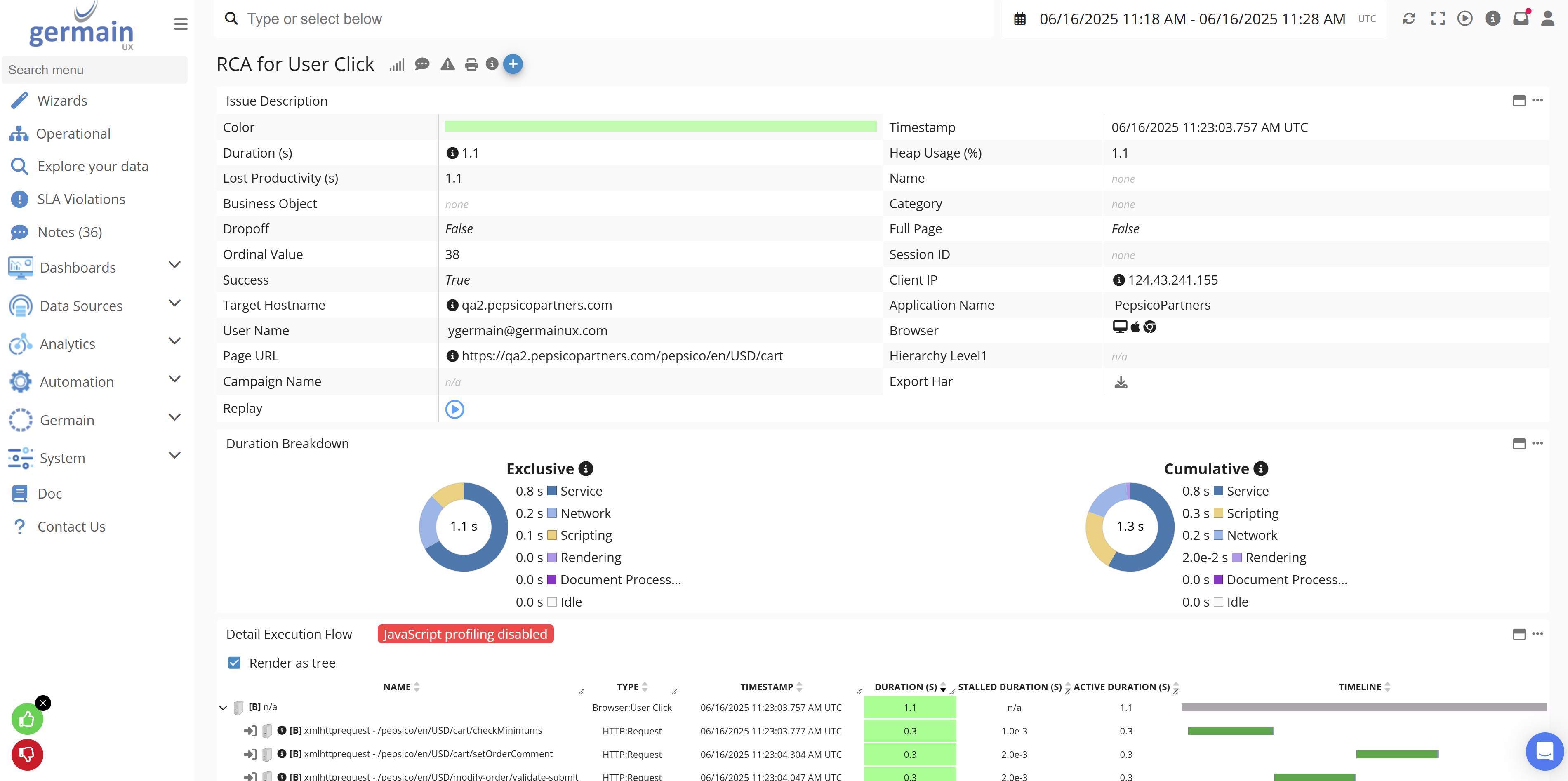
Task: Click the JavaScript profiling disabled badge
Action: pos(465,634)
